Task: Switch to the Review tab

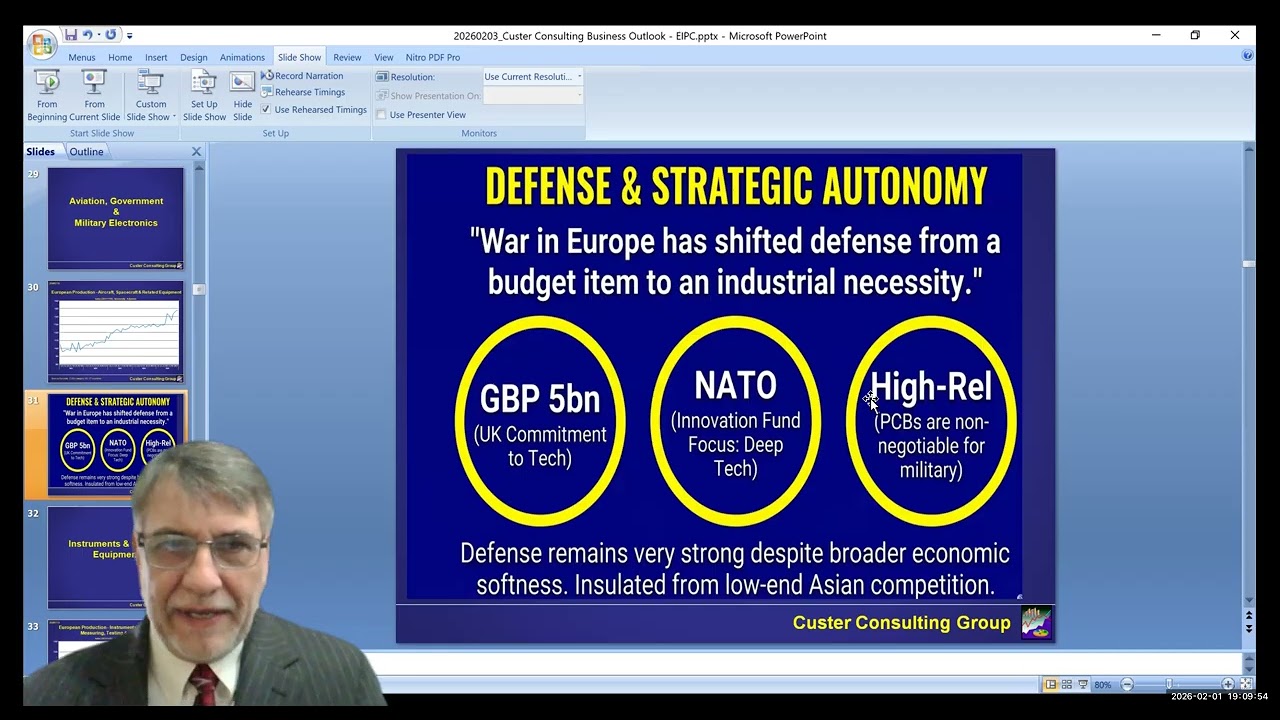Action: [x=347, y=57]
